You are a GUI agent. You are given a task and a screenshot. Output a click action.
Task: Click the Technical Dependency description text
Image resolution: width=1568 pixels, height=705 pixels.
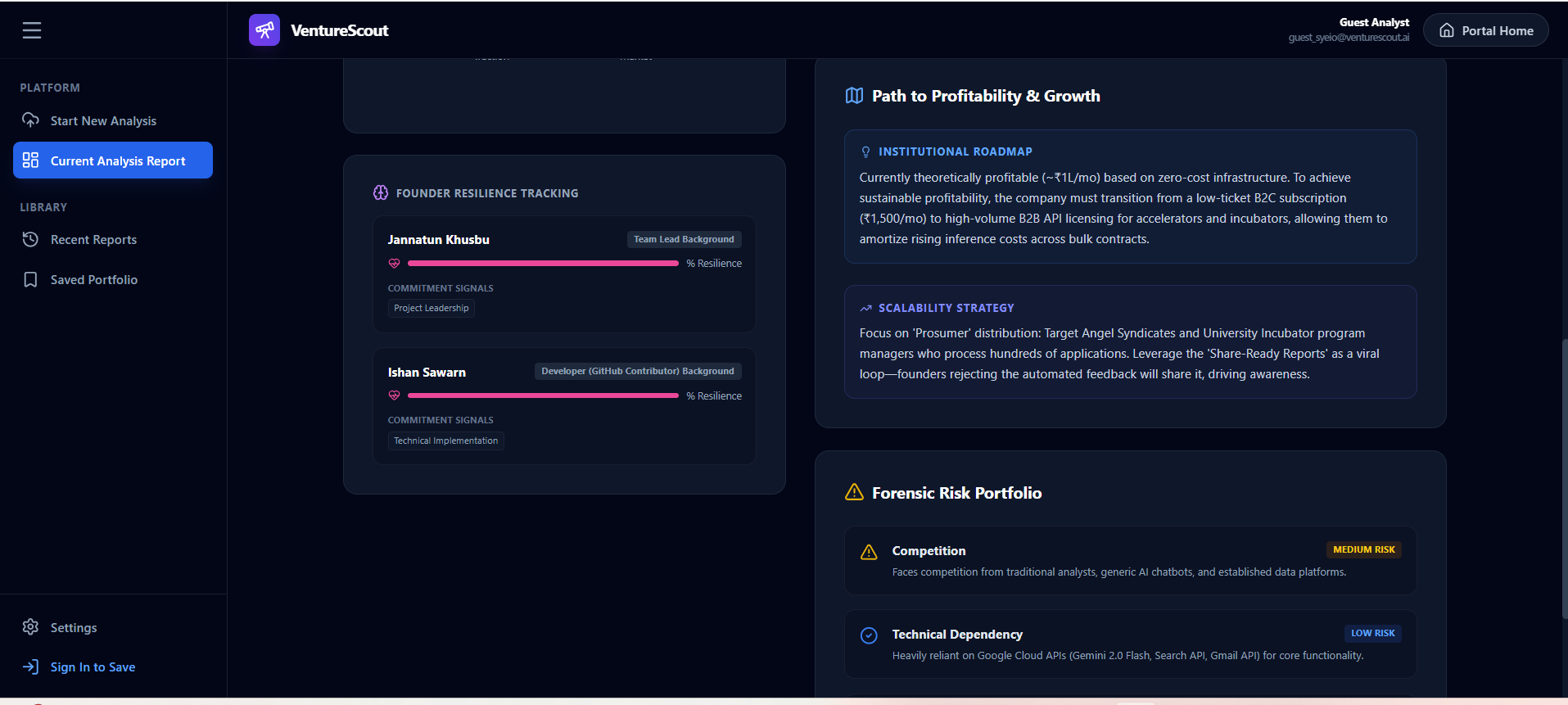pyautogui.click(x=1127, y=656)
